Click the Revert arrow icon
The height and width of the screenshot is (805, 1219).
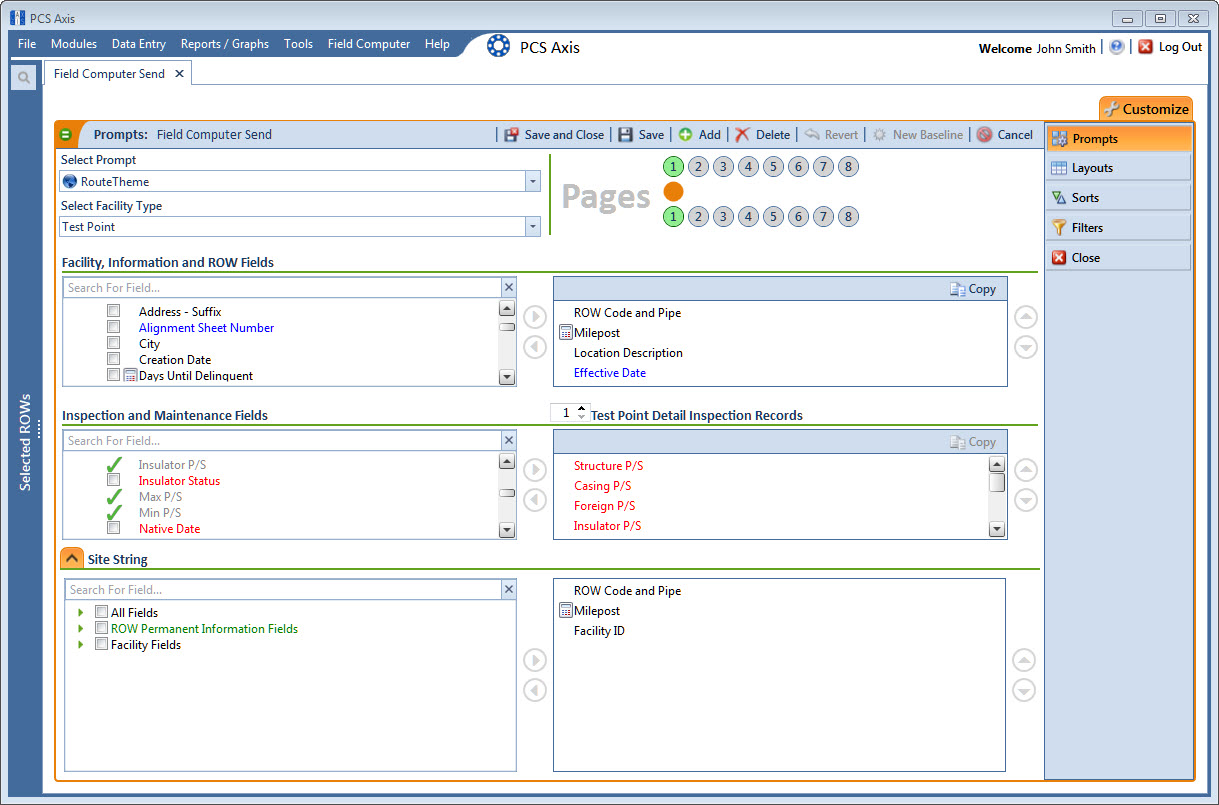812,135
